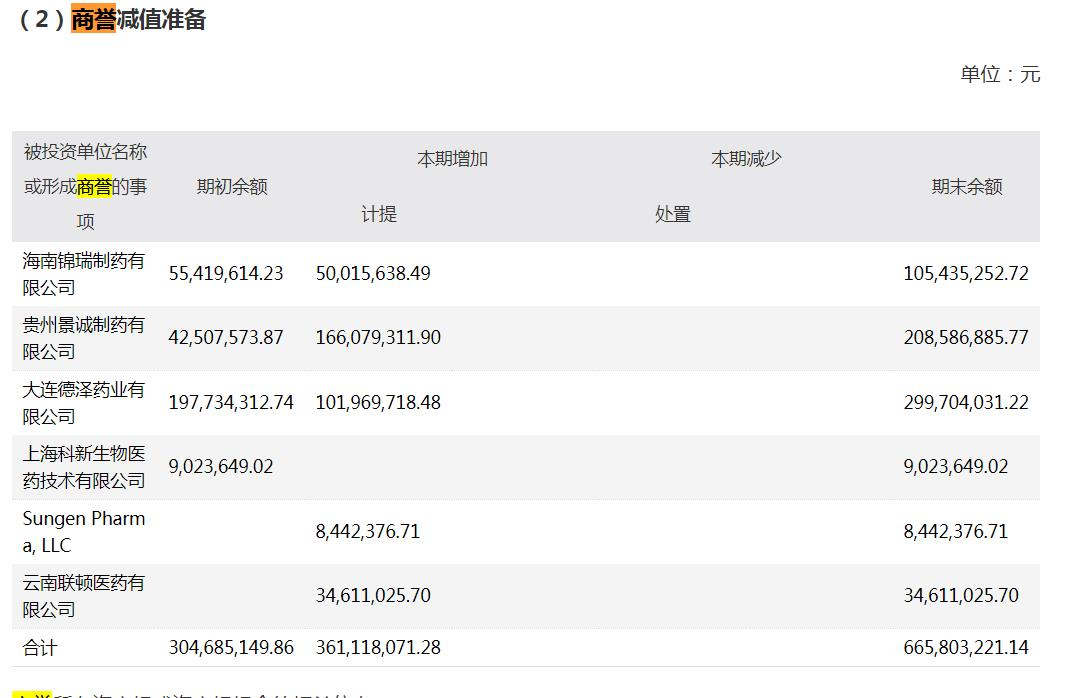This screenshot has height=698, width=1070.
Task: Select 34,611,025.70 in the 期末余额 column
Action: pos(961,596)
